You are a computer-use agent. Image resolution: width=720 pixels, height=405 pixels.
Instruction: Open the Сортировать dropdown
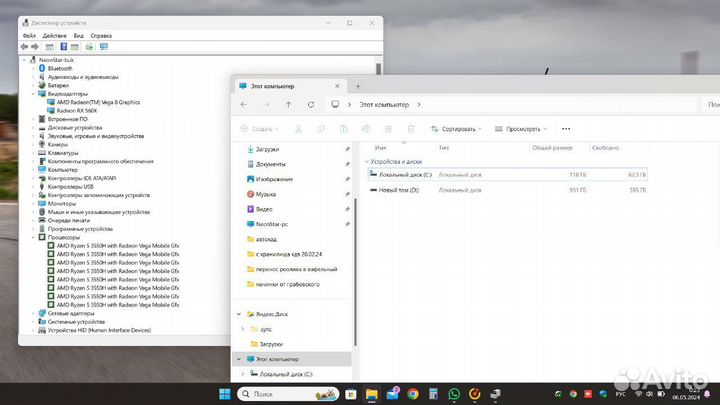pos(456,129)
